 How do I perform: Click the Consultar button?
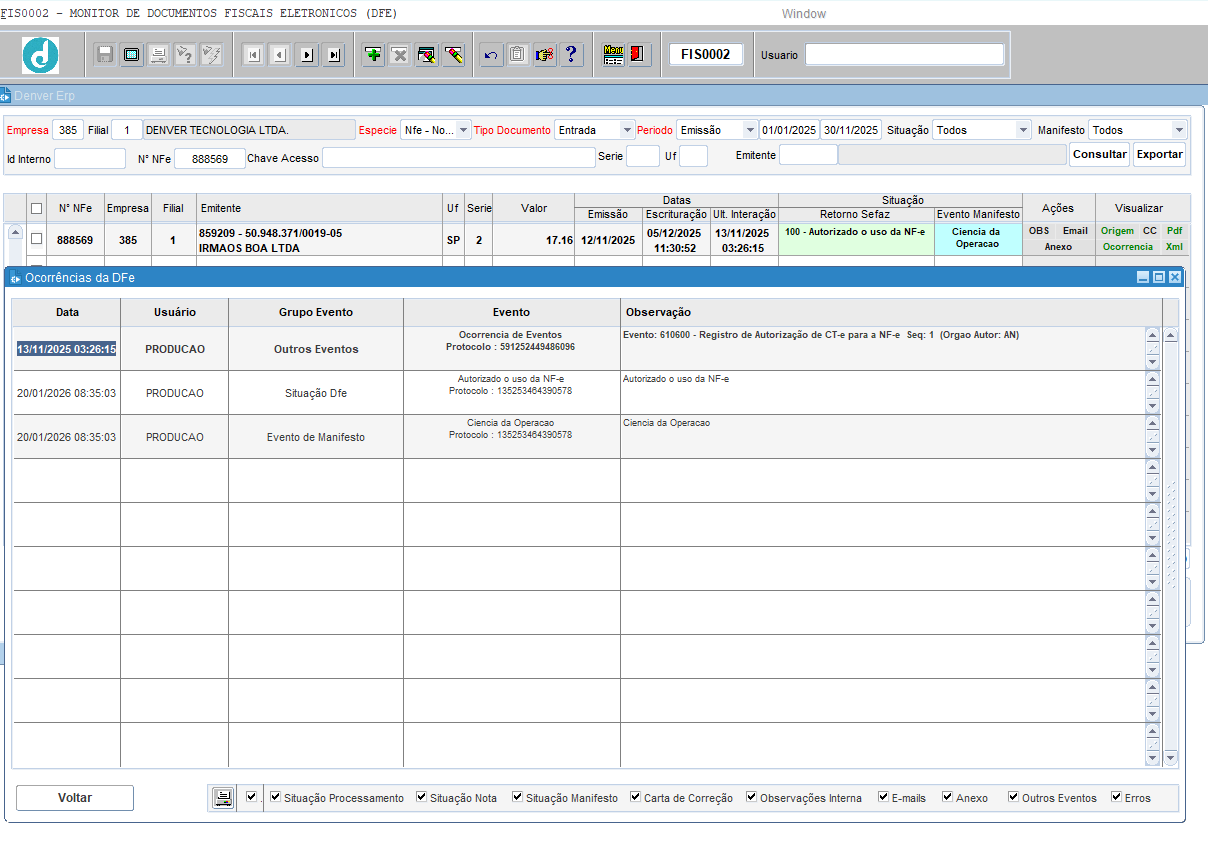1100,154
